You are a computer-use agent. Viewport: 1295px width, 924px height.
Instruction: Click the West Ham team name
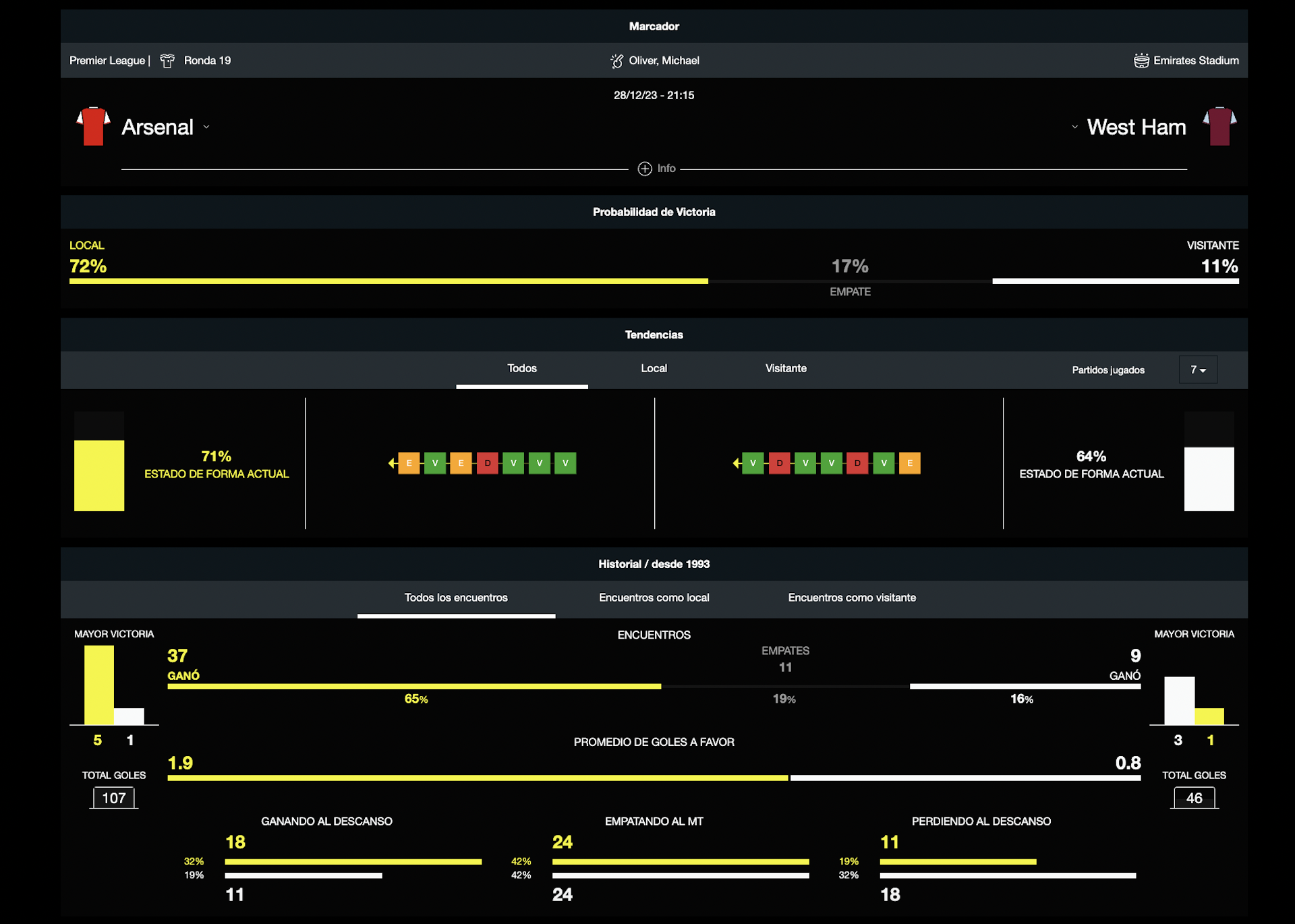click(x=1136, y=127)
